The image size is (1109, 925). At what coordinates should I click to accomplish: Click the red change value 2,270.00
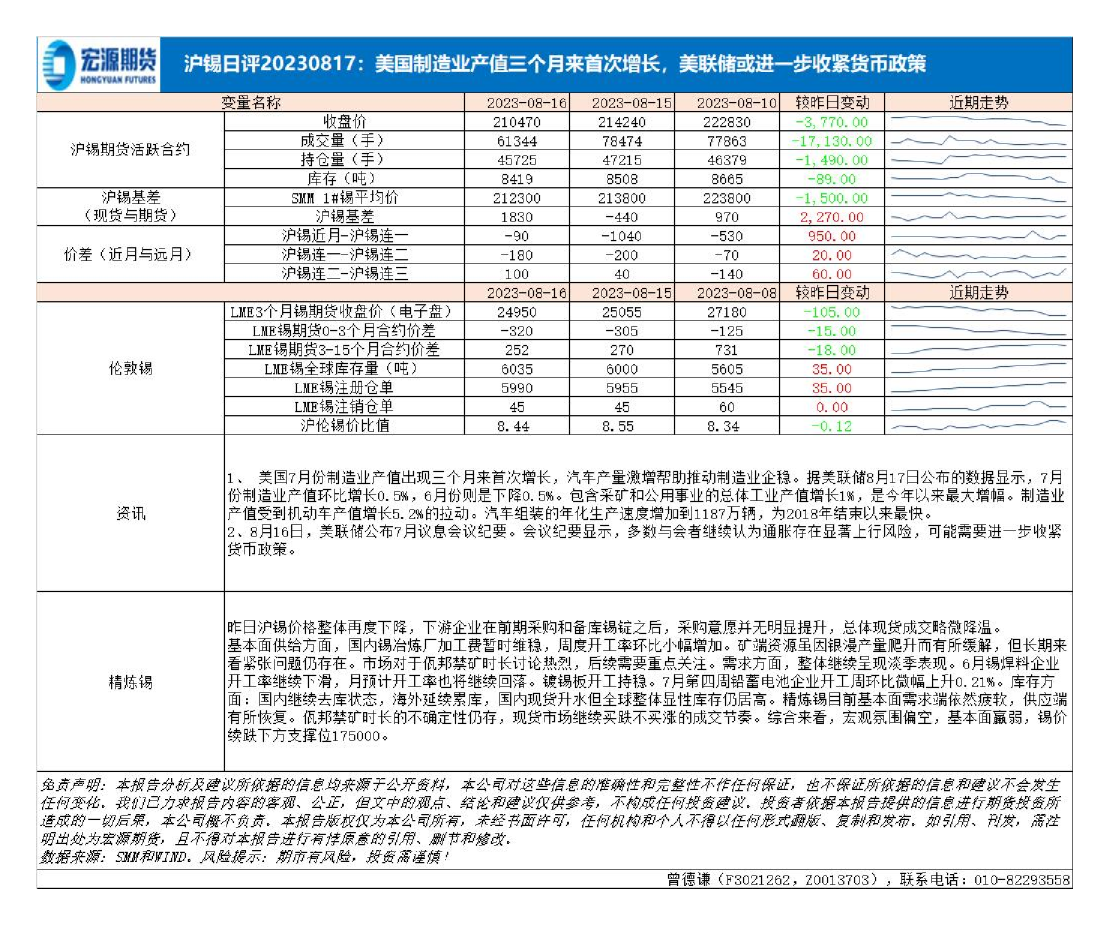pos(830,217)
